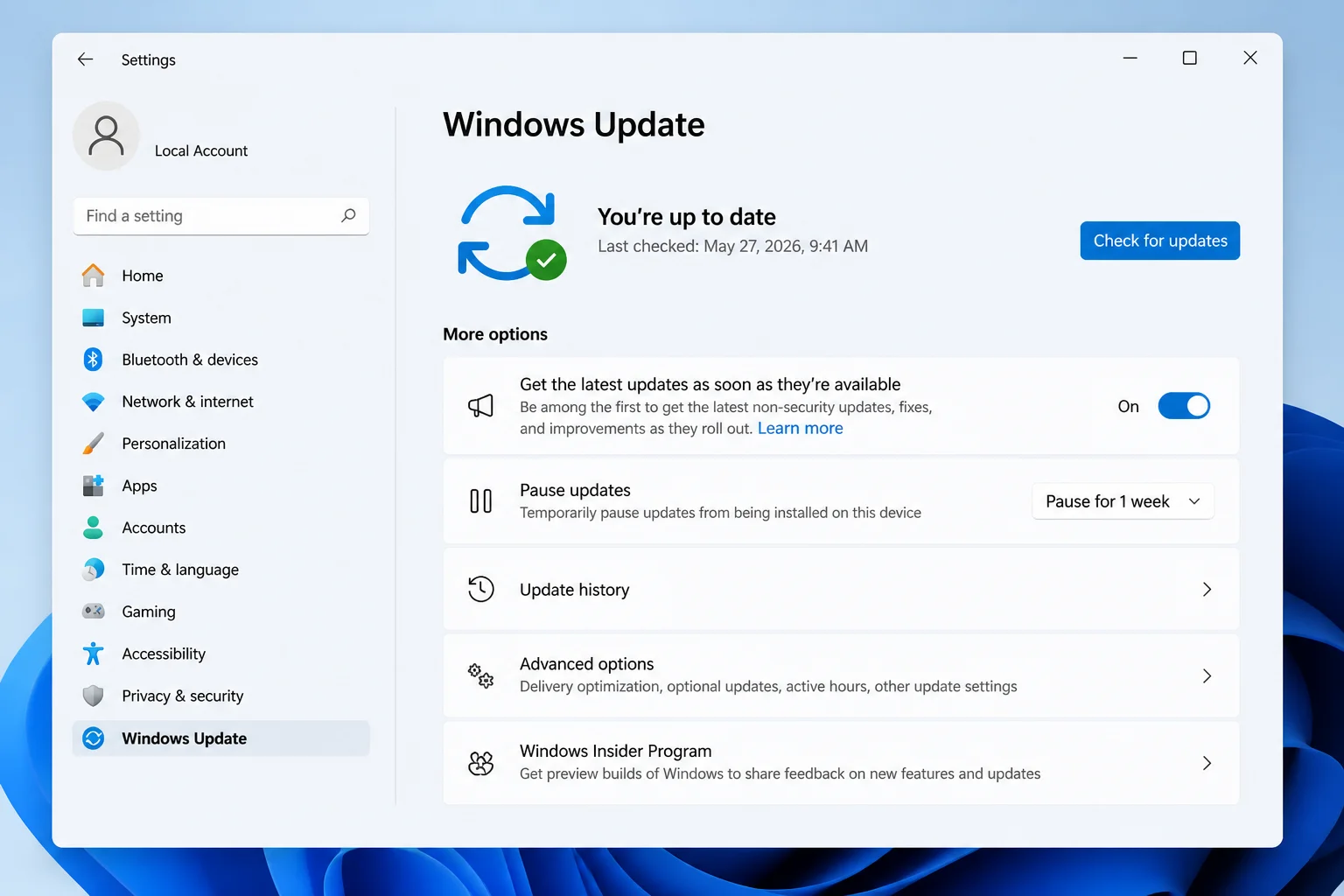
Task: Click the Network wifi icon
Action: click(94, 402)
